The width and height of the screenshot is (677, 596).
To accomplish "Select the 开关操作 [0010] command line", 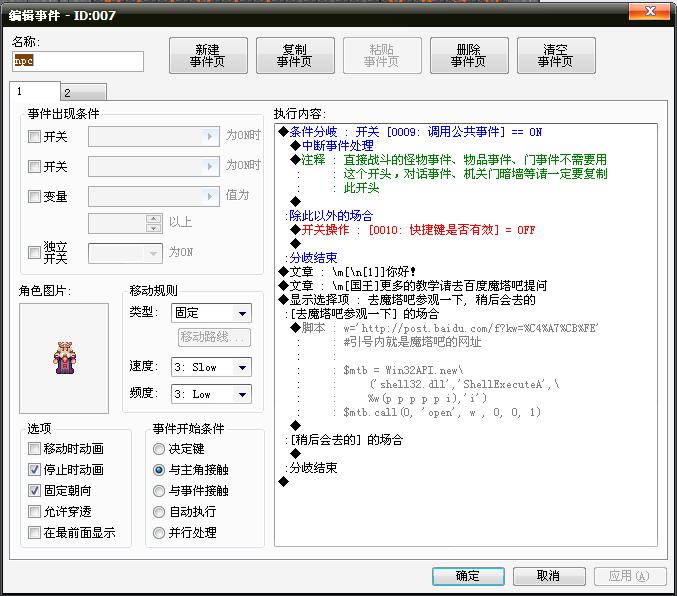I will [x=413, y=230].
